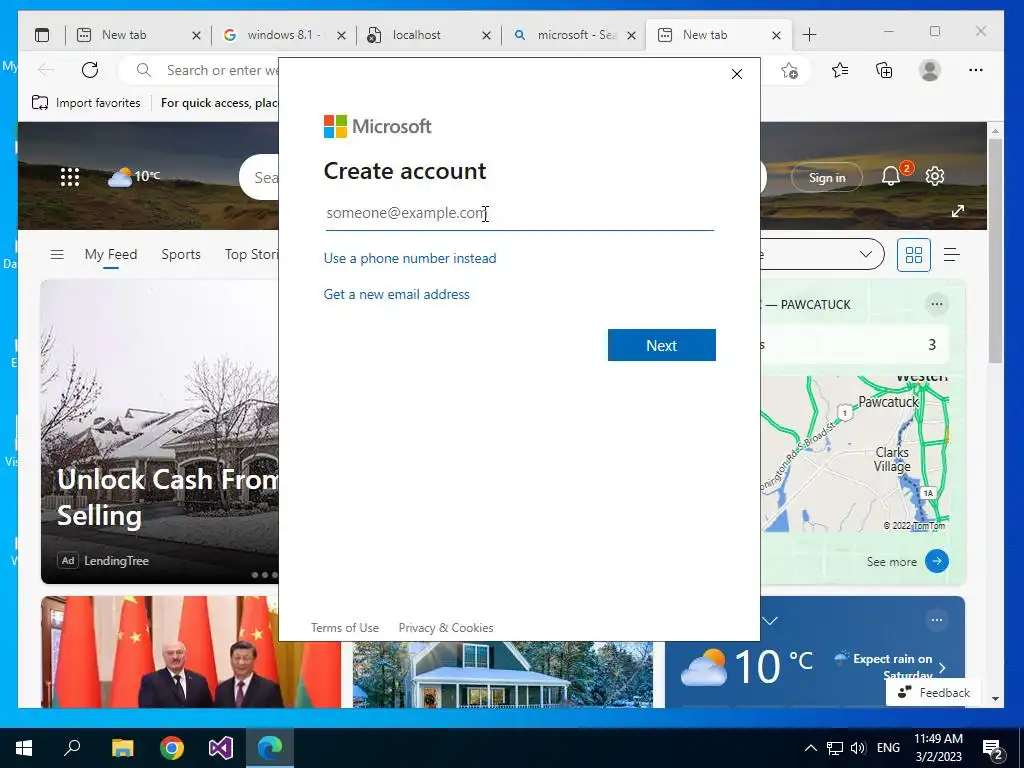Select the My Feed tab
The height and width of the screenshot is (768, 1024).
(111, 254)
